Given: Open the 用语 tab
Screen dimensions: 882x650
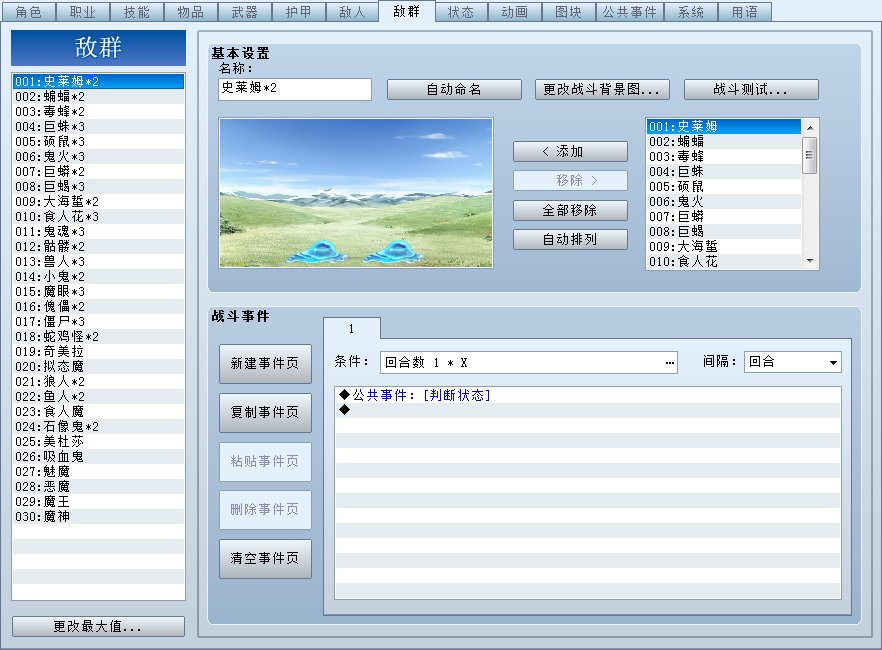Looking at the screenshot, I should pyautogui.click(x=745, y=12).
